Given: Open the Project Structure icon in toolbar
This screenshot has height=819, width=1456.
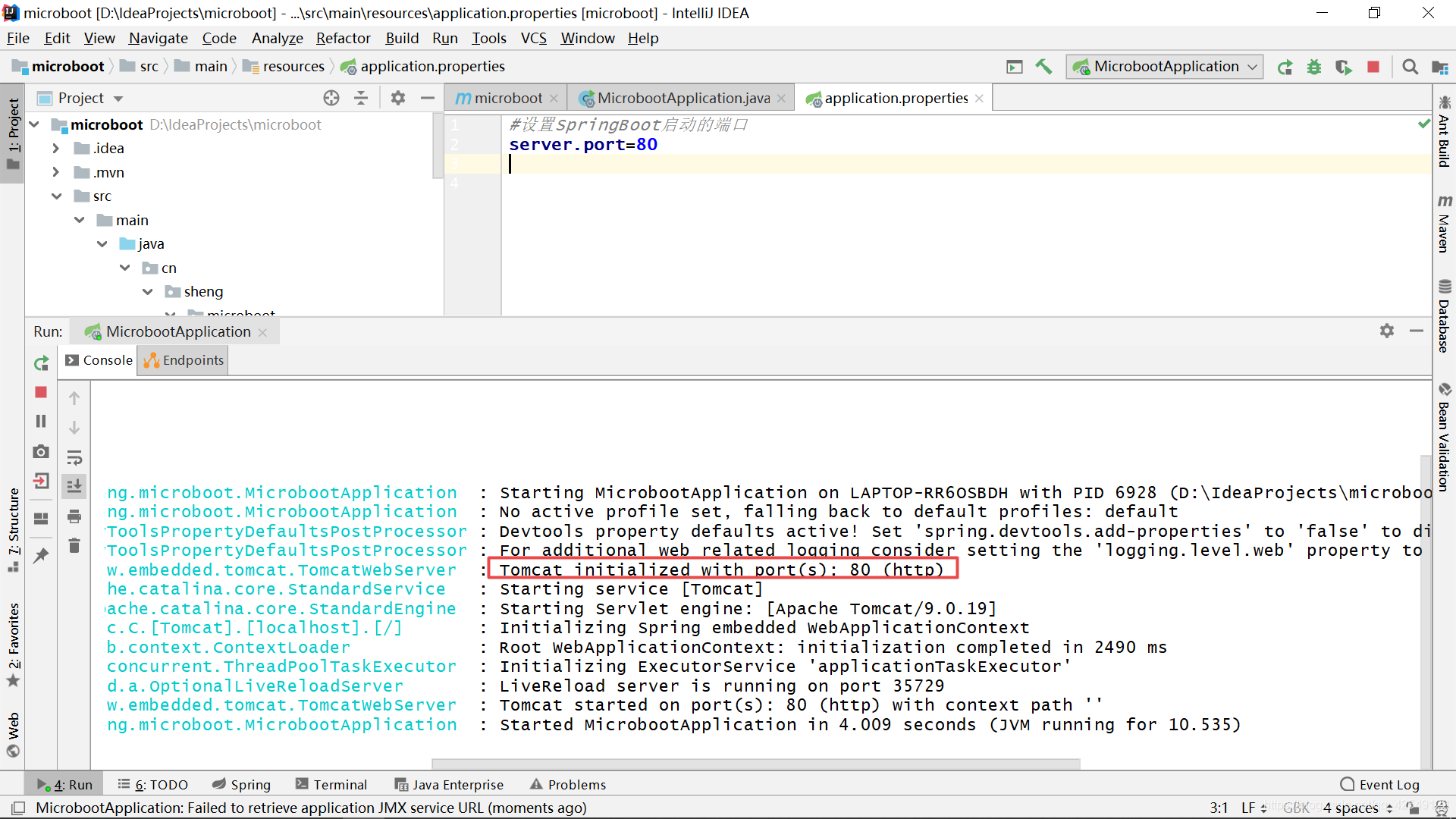Looking at the screenshot, I should [x=1439, y=67].
